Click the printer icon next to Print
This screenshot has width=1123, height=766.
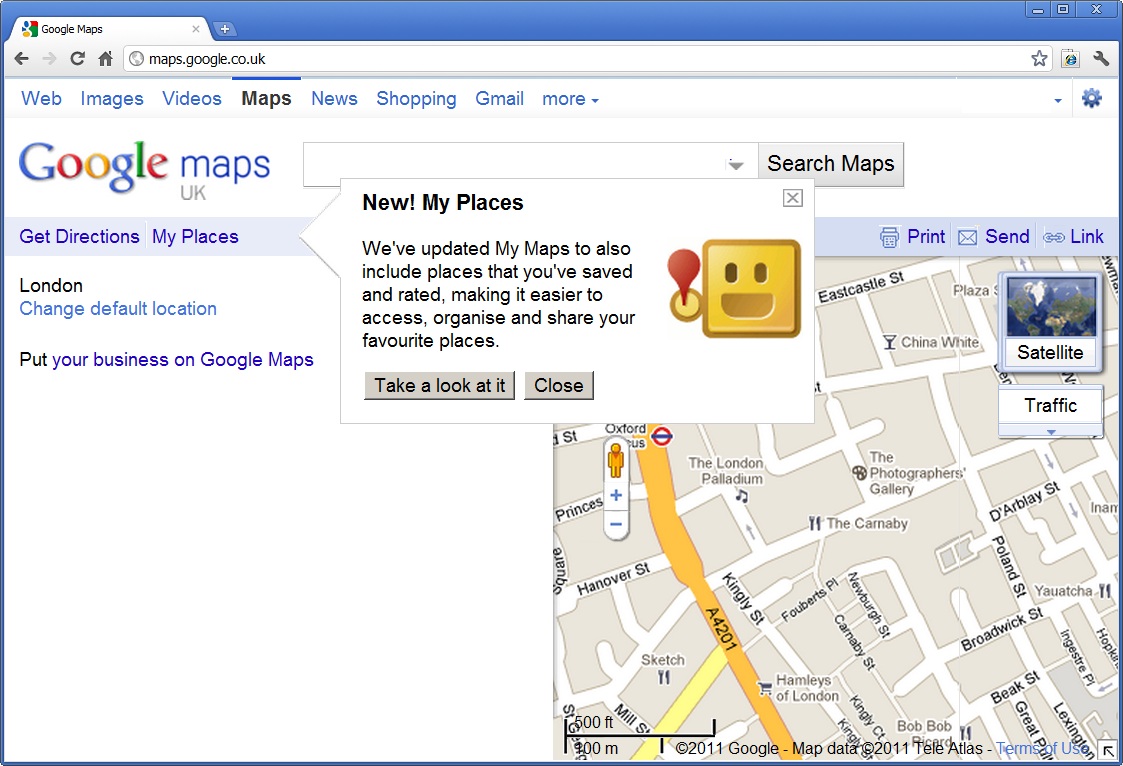(x=889, y=237)
